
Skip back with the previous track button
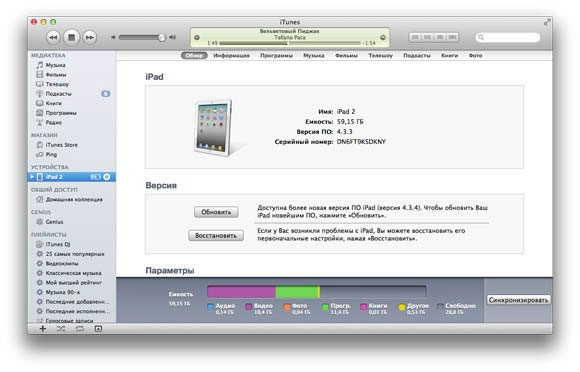point(53,37)
